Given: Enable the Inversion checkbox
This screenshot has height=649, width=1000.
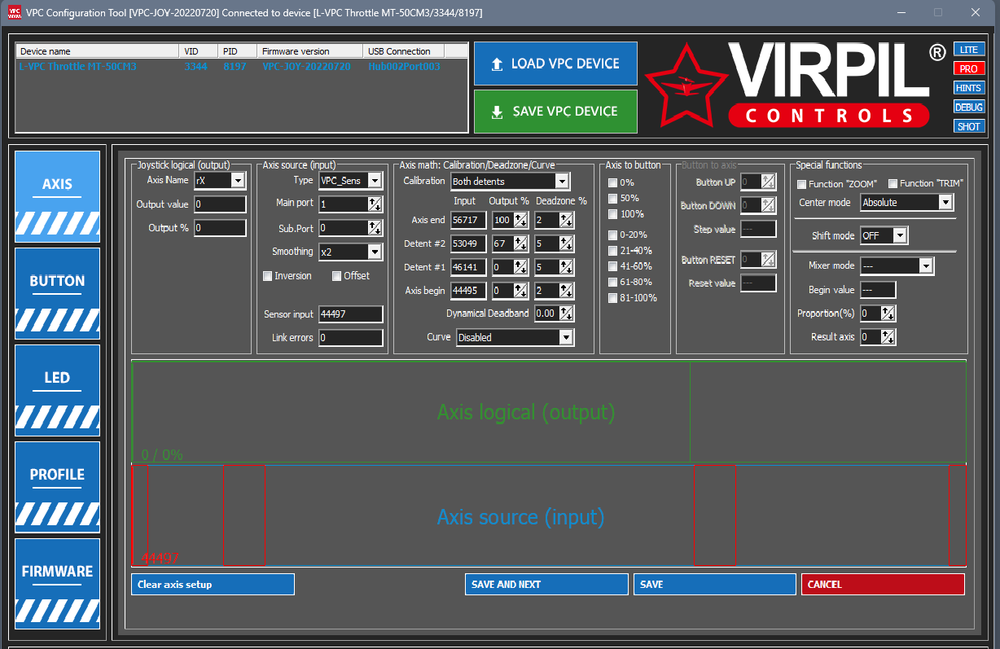Looking at the screenshot, I should (267, 276).
